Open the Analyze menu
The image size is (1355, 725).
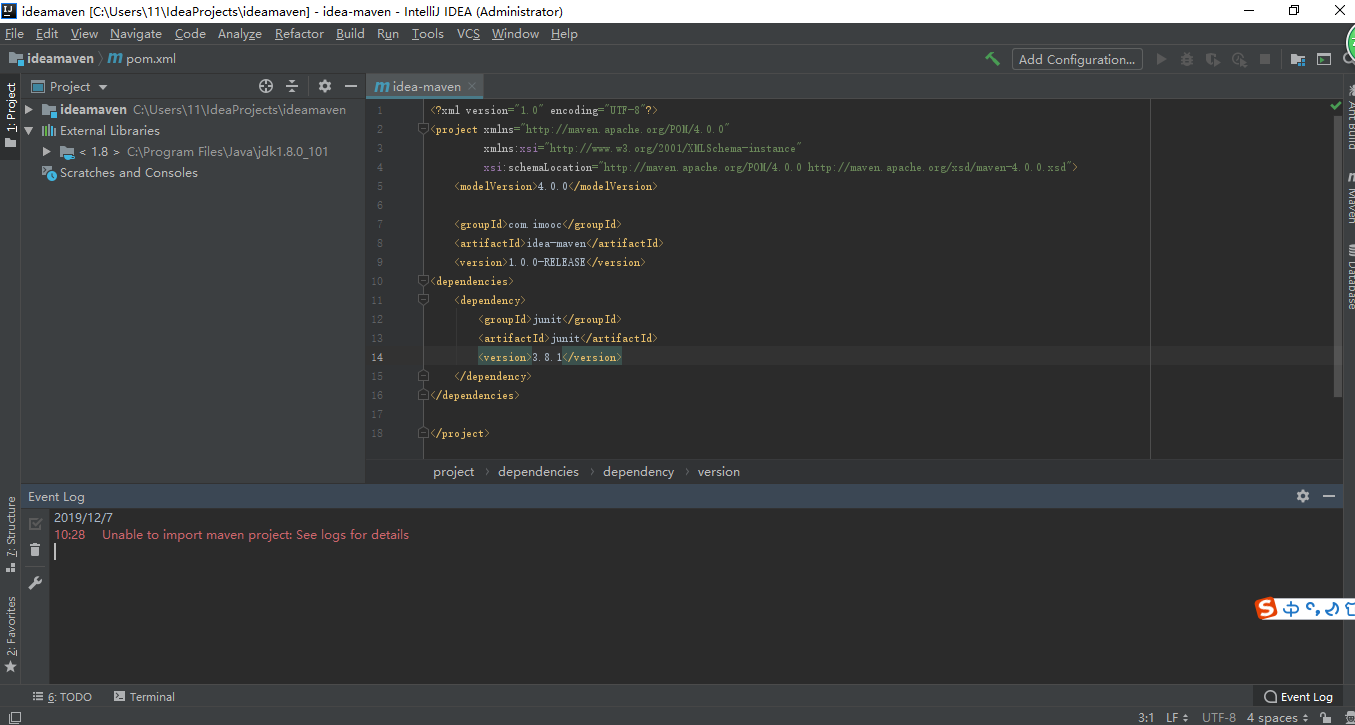(x=240, y=33)
